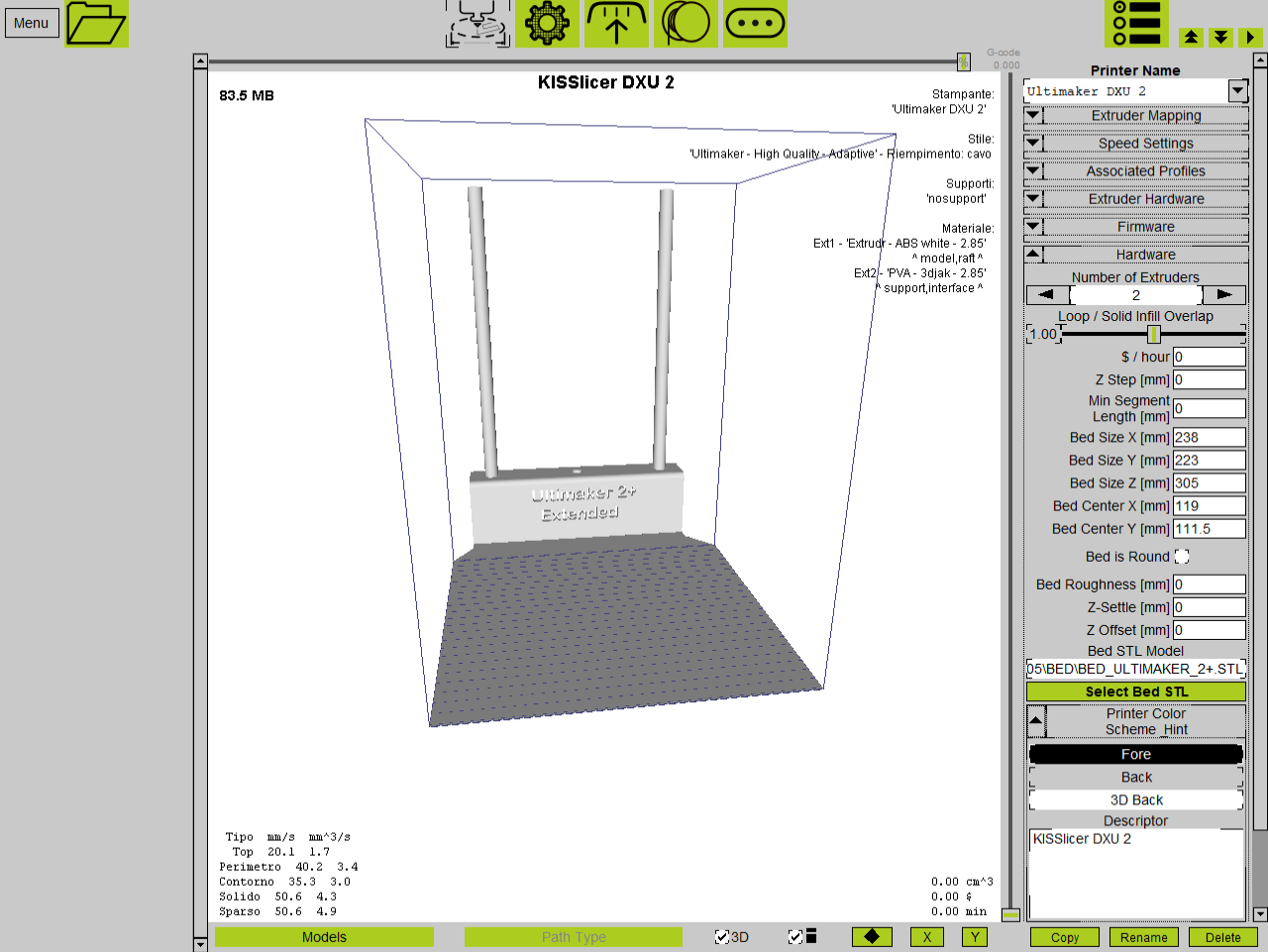Viewport: 1268px width, 952px height.
Task: Expand the Speed Settings section
Action: pos(1136,144)
